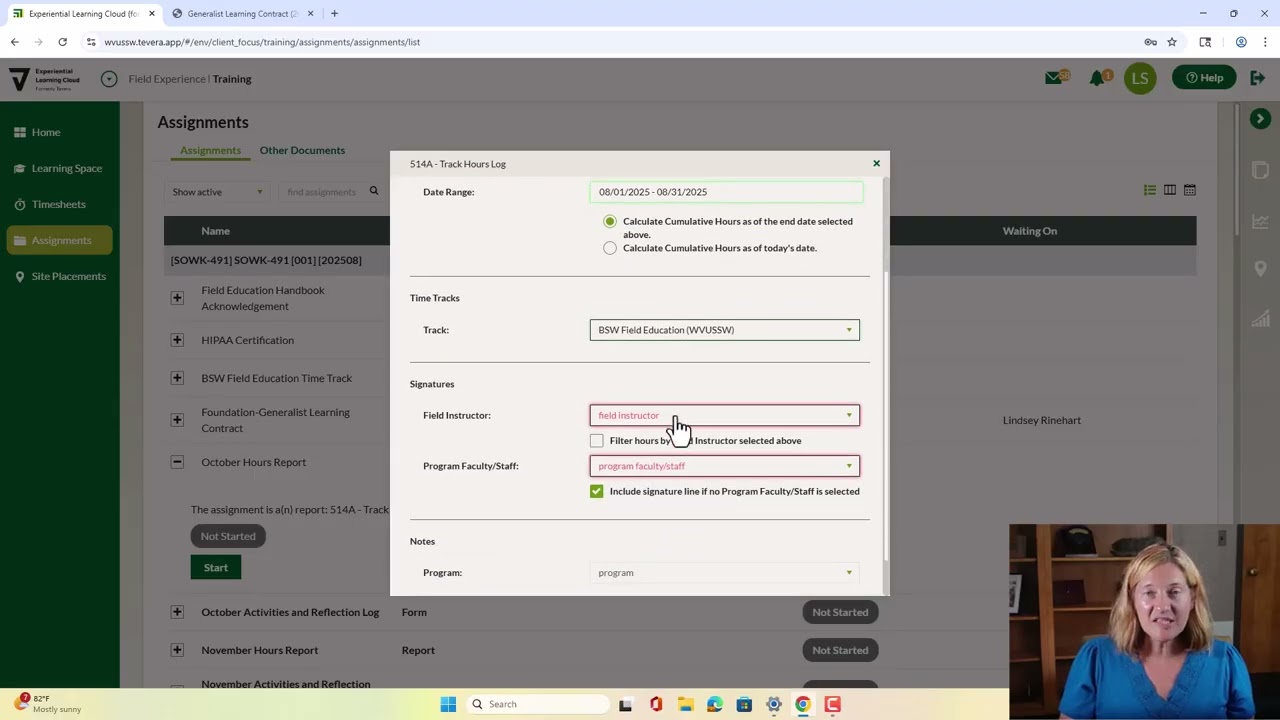Open the Track dropdown BSW Field Education
The width and height of the screenshot is (1280, 720).
pos(724,330)
